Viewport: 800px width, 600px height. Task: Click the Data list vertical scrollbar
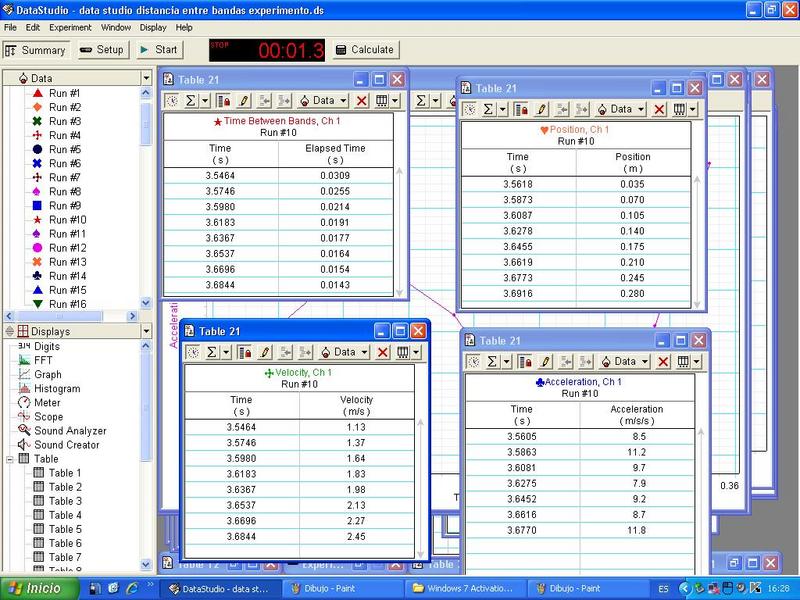click(147, 200)
